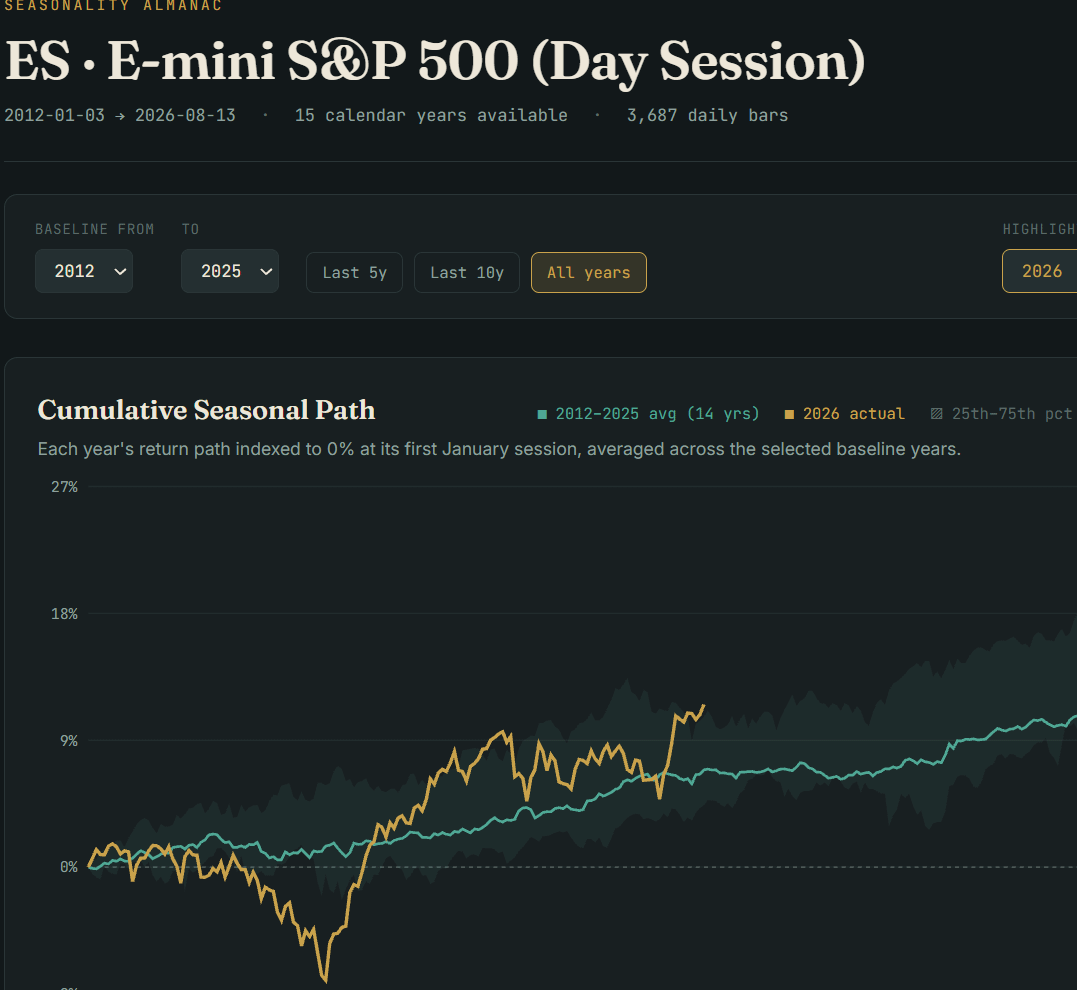Click the lowest trough of the 2026 line
The height and width of the screenshot is (990, 1077).
324,979
